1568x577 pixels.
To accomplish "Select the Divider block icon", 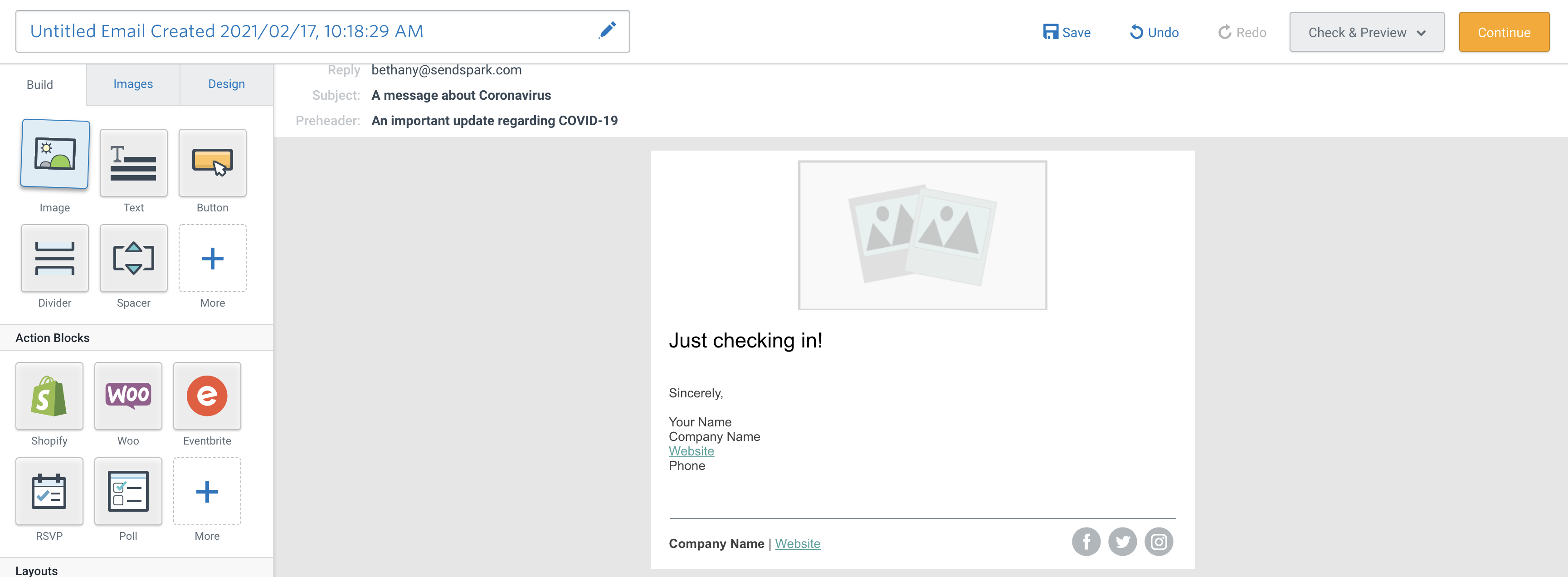I will [55, 258].
